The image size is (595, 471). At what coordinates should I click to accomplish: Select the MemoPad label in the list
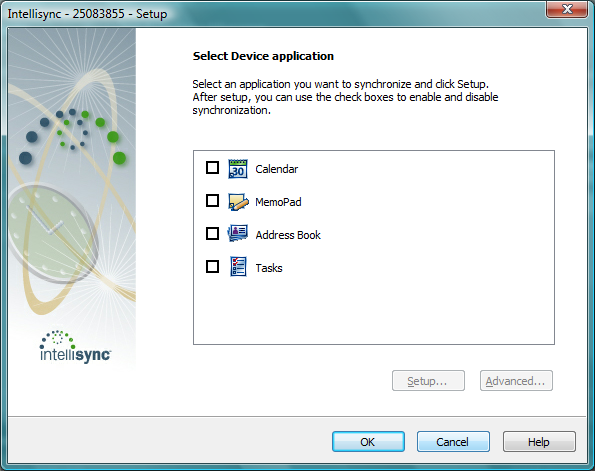click(x=278, y=202)
